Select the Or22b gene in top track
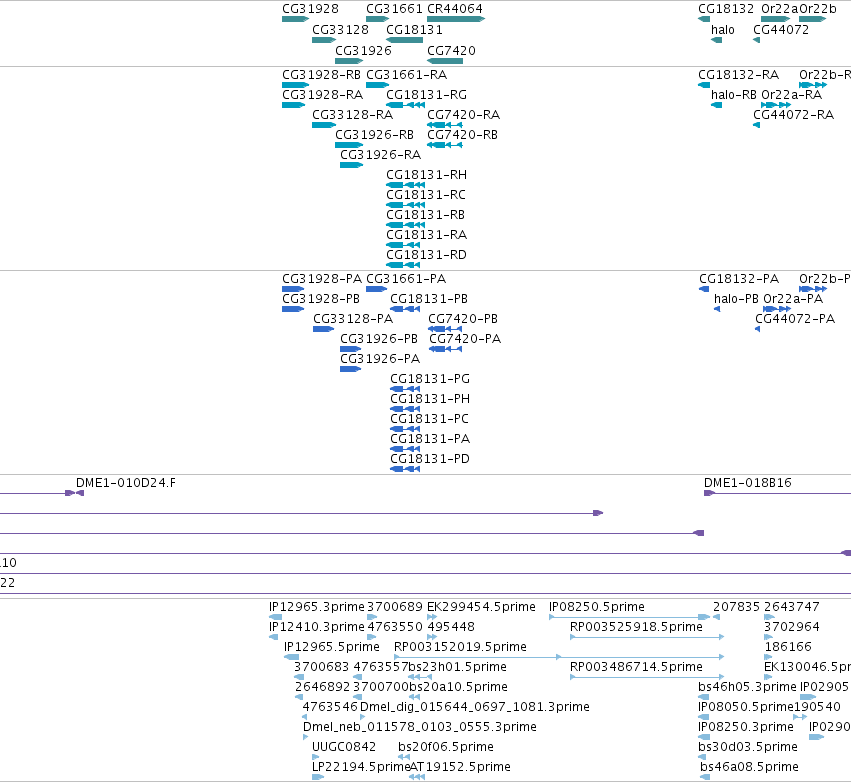This screenshot has height=782, width=851. [812, 19]
